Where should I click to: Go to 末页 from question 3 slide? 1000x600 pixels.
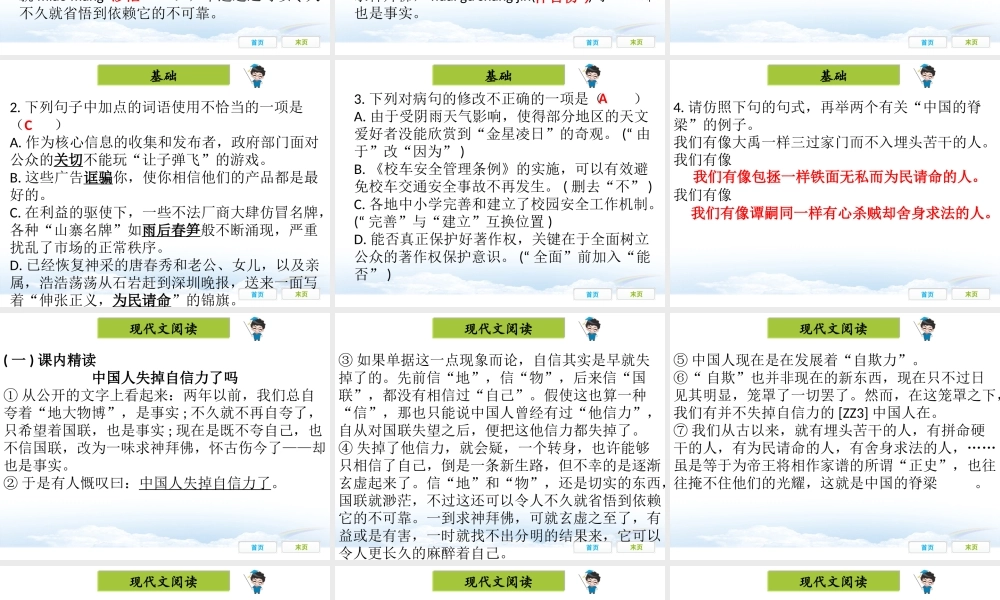click(x=636, y=295)
